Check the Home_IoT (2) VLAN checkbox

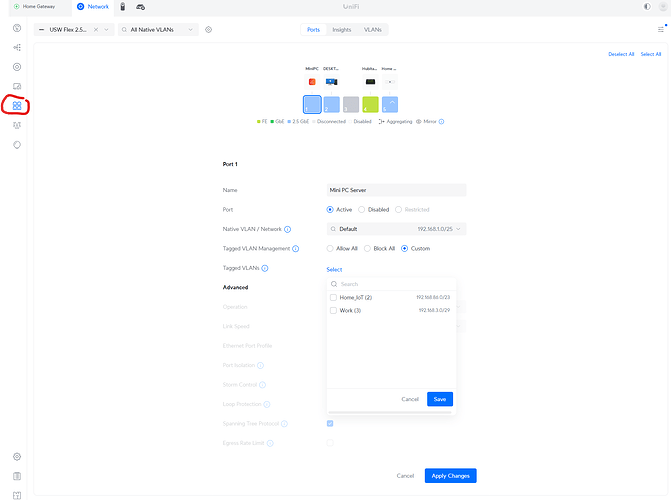coord(333,297)
